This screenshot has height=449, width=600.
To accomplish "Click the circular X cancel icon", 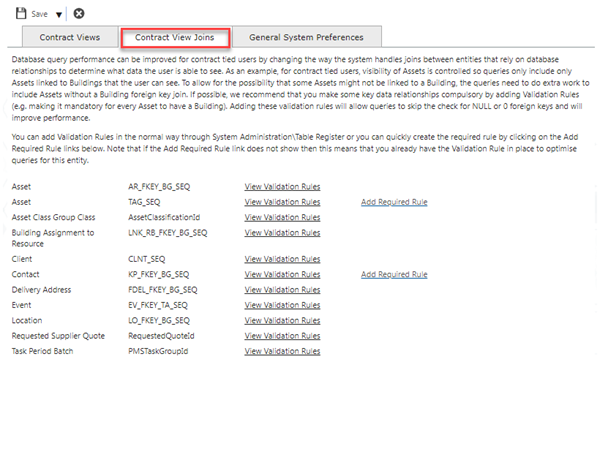I will tap(79, 14).
